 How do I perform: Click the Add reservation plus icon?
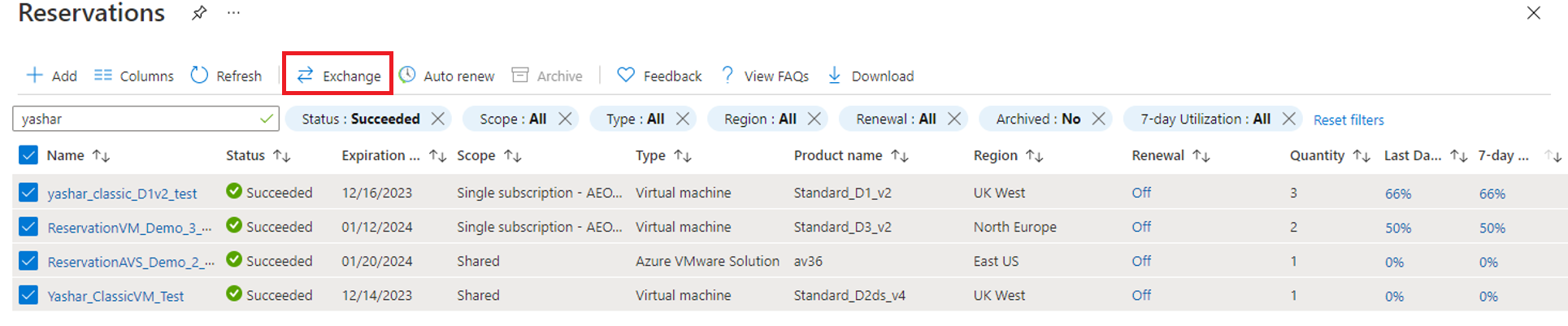tap(35, 76)
